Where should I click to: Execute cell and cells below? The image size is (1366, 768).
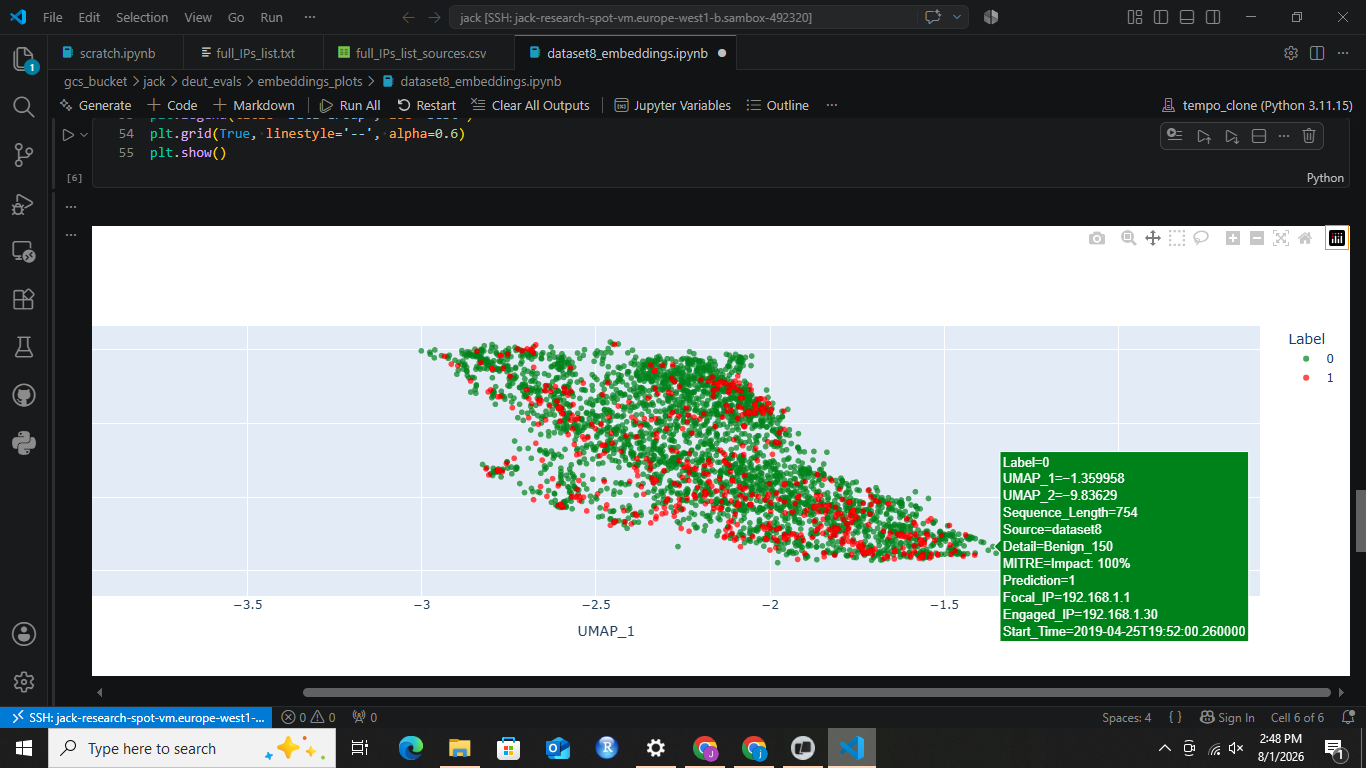pos(1232,136)
